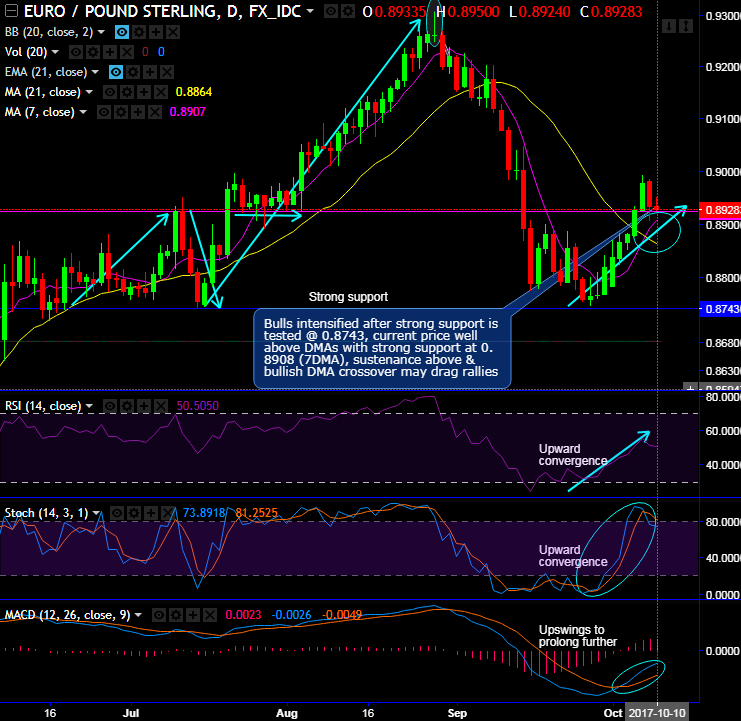This screenshot has height=721, width=741.
Task: Click the MACD histogram value 0.0023
Action: pos(243,615)
